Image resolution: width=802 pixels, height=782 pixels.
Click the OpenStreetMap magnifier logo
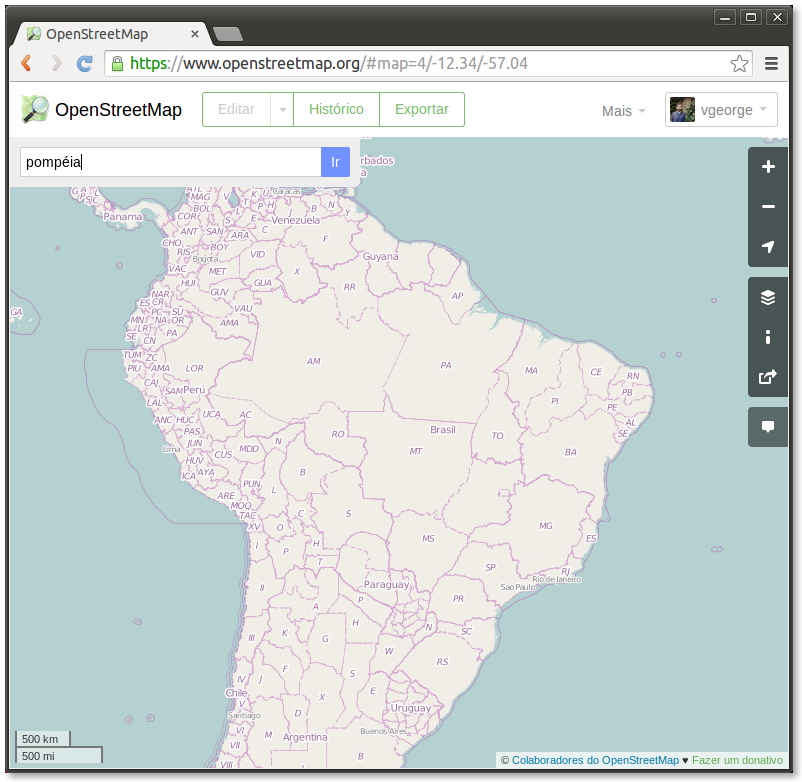(35, 109)
